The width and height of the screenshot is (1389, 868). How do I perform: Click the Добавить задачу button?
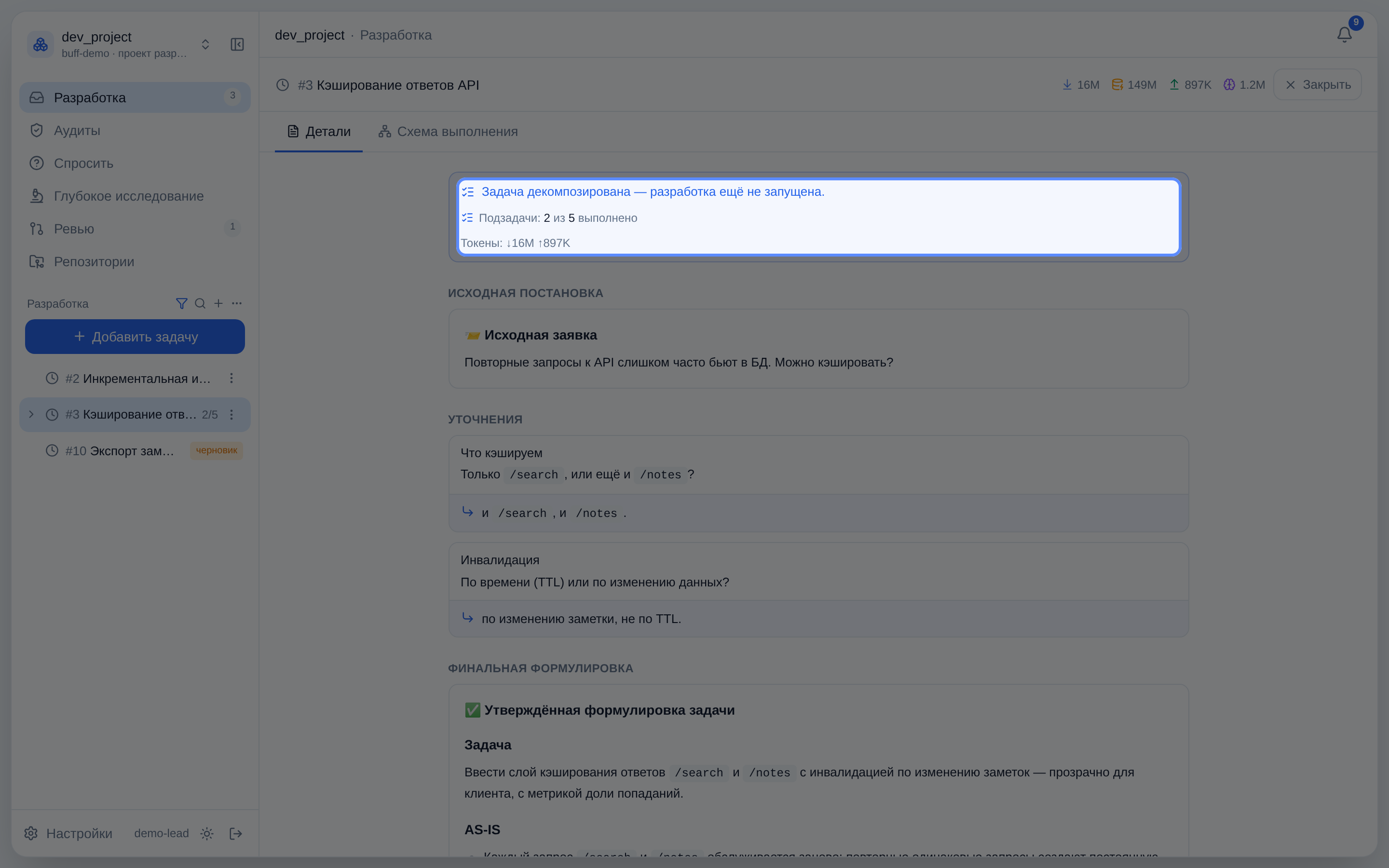[x=135, y=337]
